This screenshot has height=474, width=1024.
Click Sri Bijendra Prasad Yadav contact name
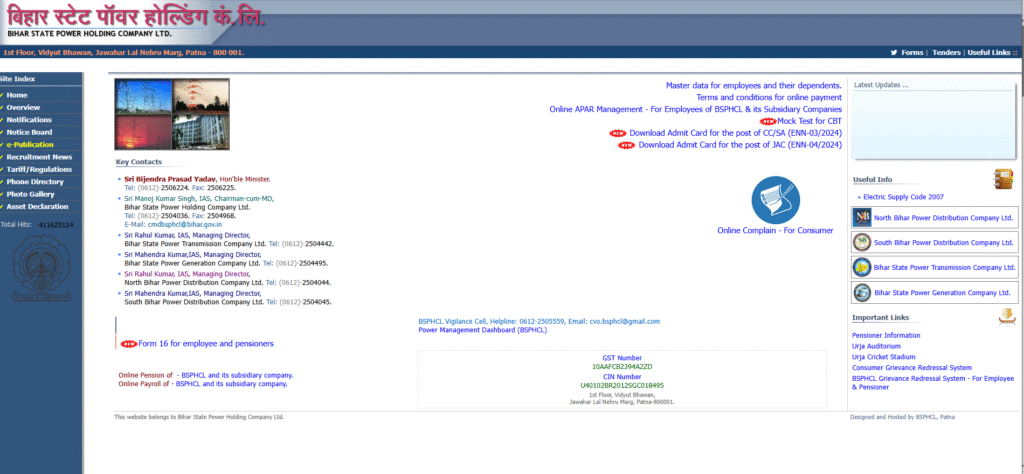(170, 179)
